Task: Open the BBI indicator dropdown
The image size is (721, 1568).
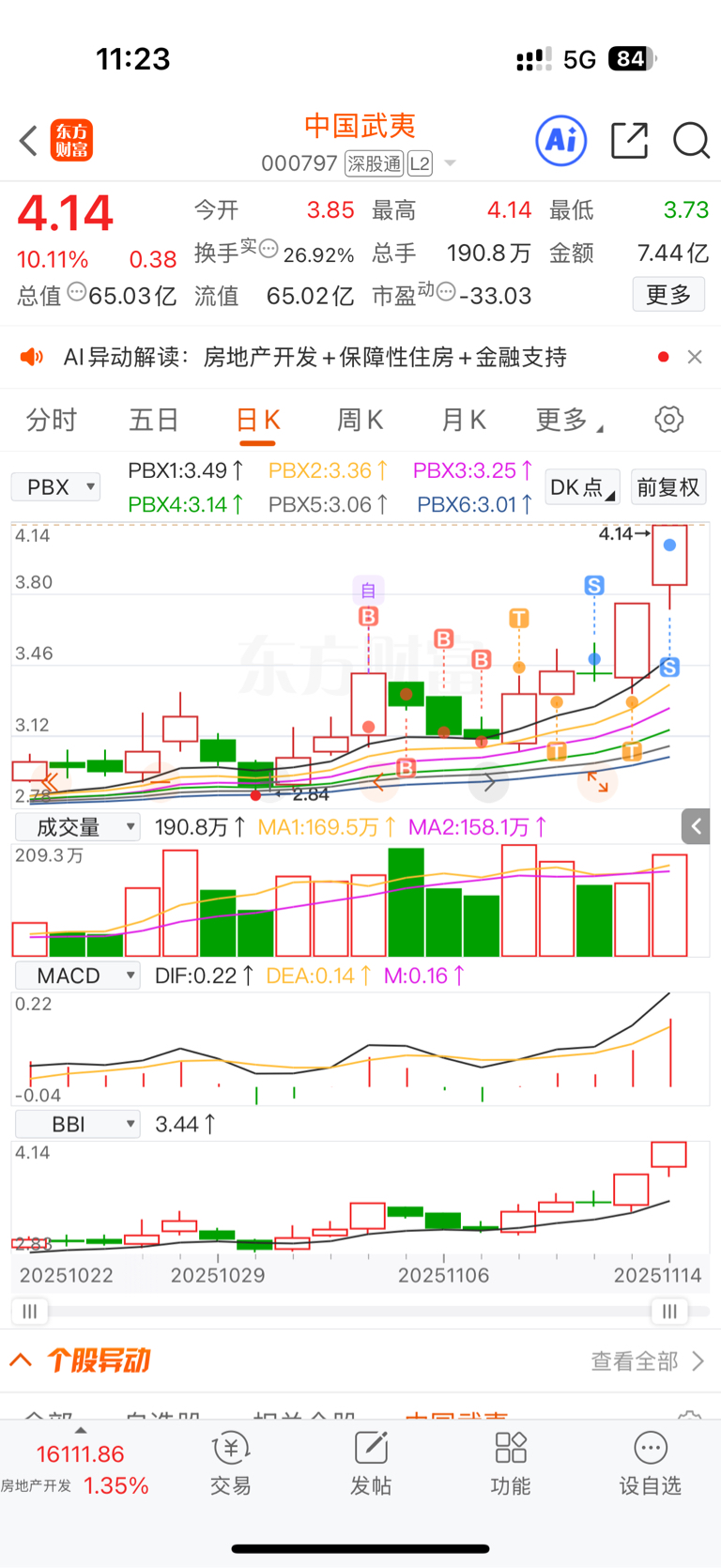Action: click(x=78, y=1124)
